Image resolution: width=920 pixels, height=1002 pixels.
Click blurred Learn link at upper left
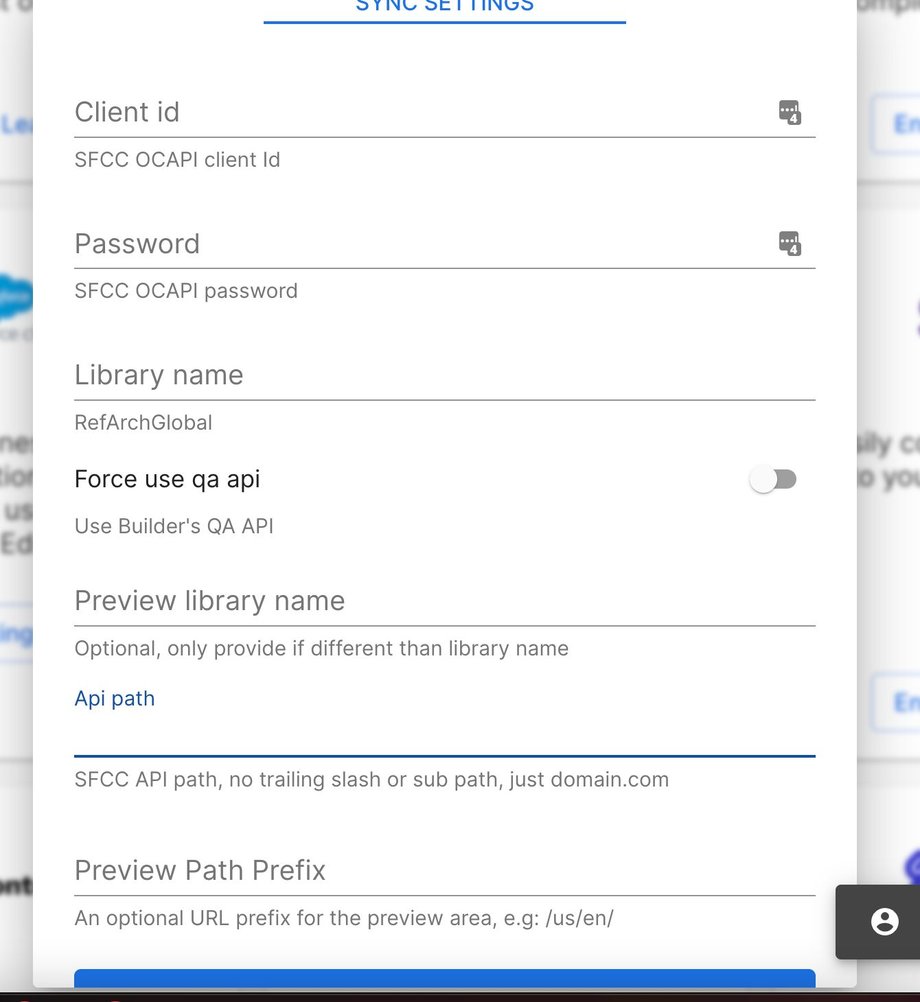click(15, 125)
